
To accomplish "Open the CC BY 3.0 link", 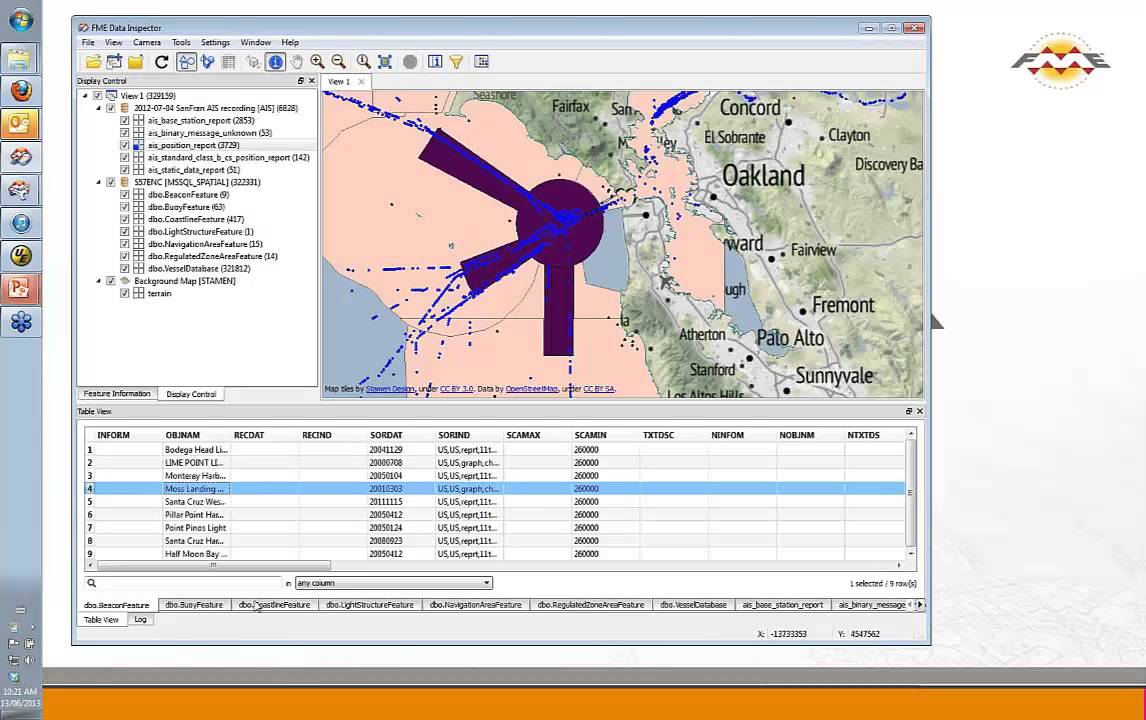I will 457,389.
